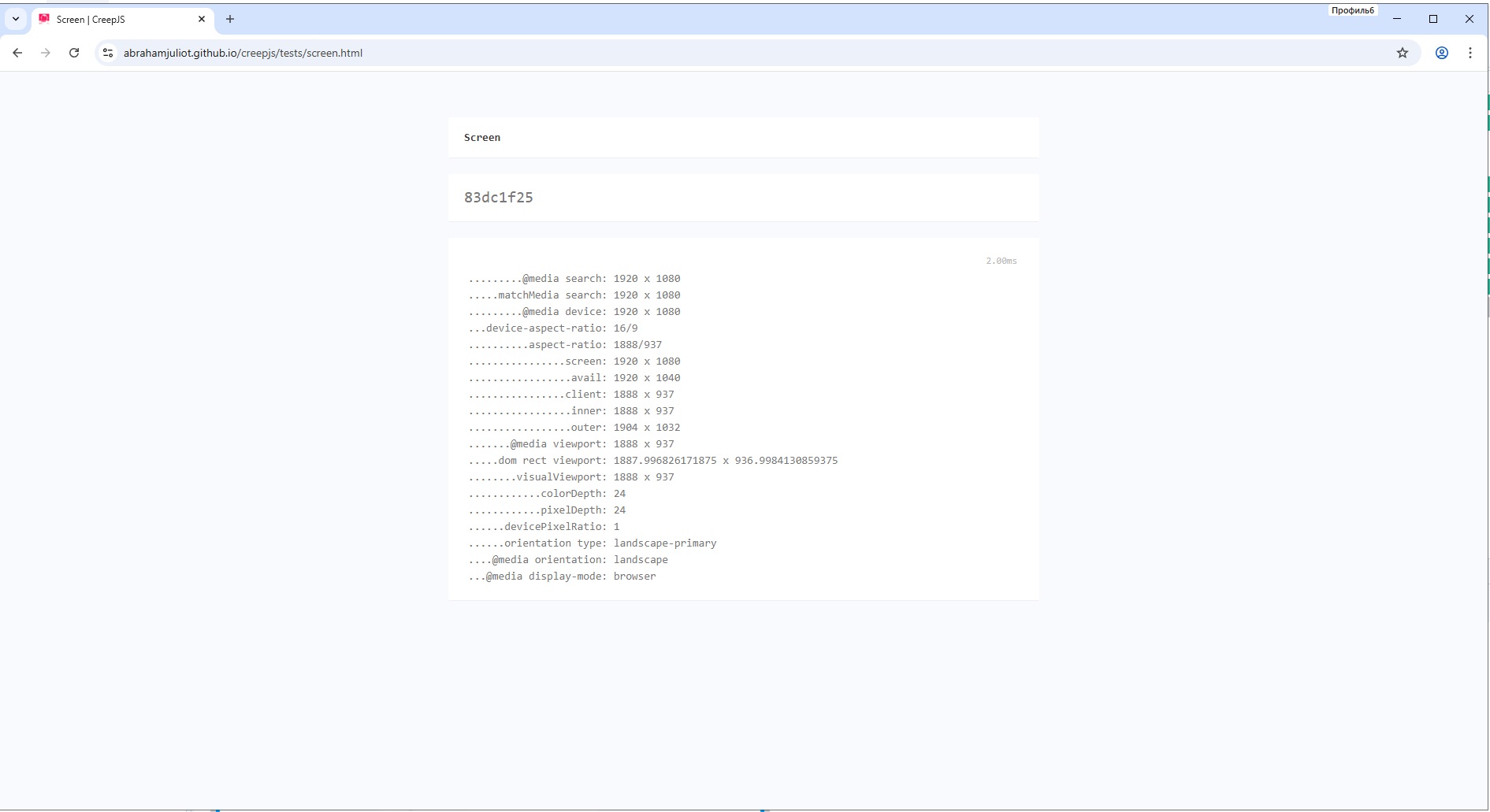The image size is (1490, 812).
Task: Reload the CreepJS screen page
Action: tap(74, 53)
